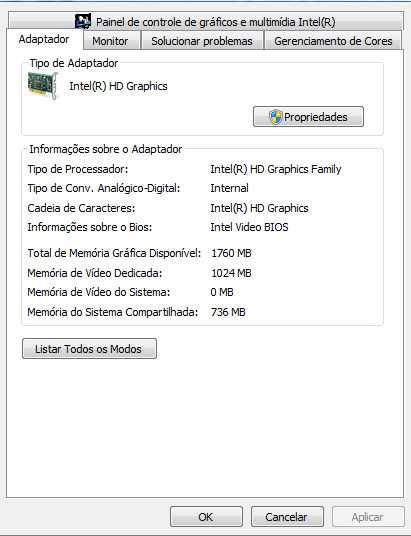This screenshot has width=411, height=536.
Task: Go to the Intel graphics panel tab
Action: pyautogui.click(x=206, y=21)
